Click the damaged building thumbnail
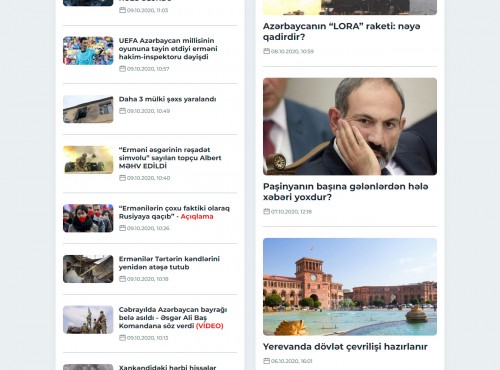Screen dimensions: 500x370 click(88, 109)
